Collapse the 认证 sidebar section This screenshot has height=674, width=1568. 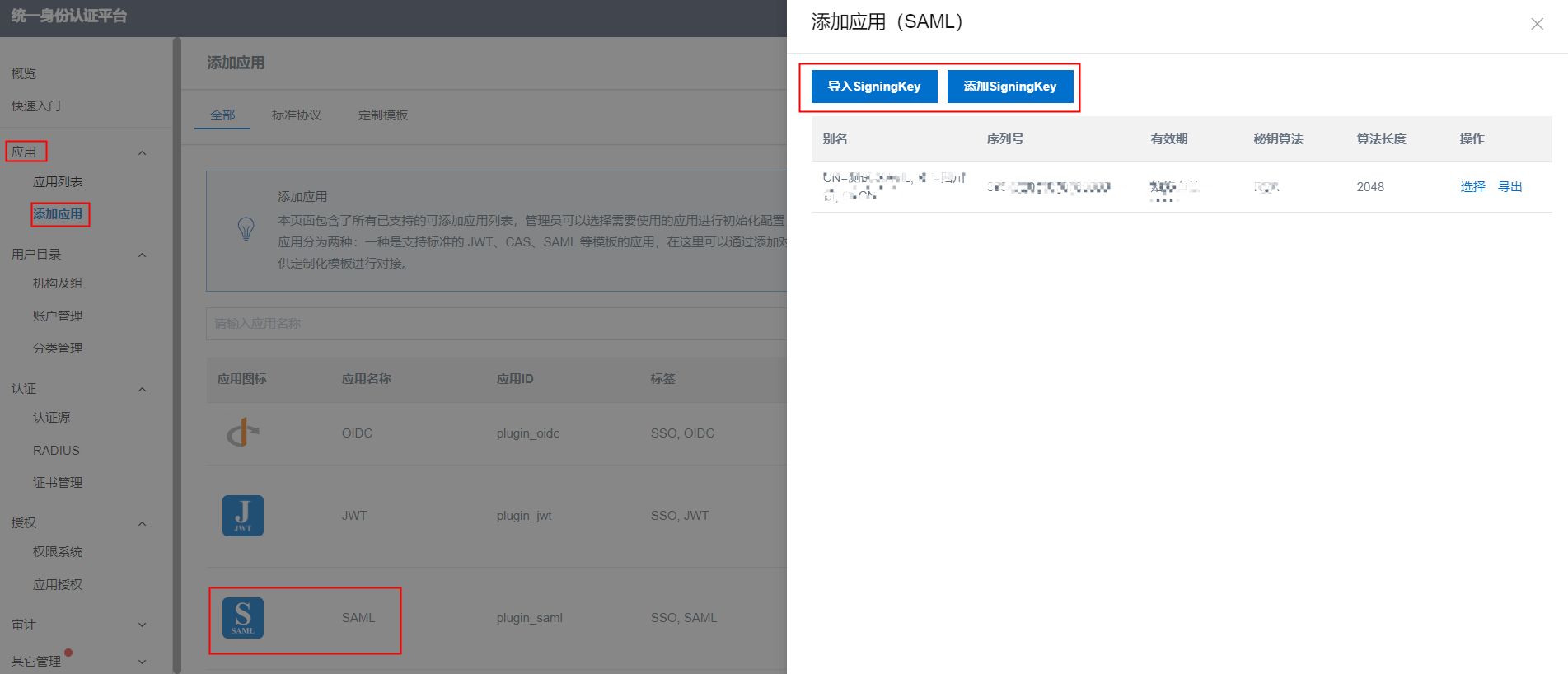[x=142, y=389]
